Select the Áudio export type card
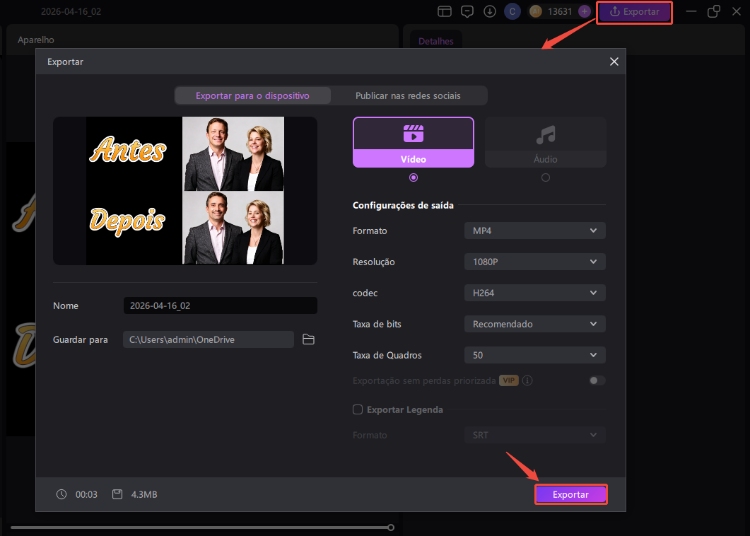 (545, 142)
